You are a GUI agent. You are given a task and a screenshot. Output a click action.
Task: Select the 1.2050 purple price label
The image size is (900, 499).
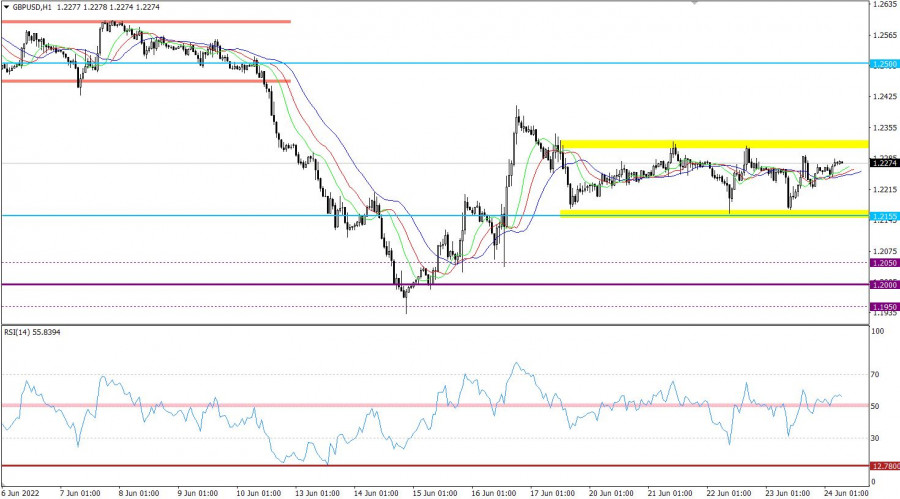884,263
